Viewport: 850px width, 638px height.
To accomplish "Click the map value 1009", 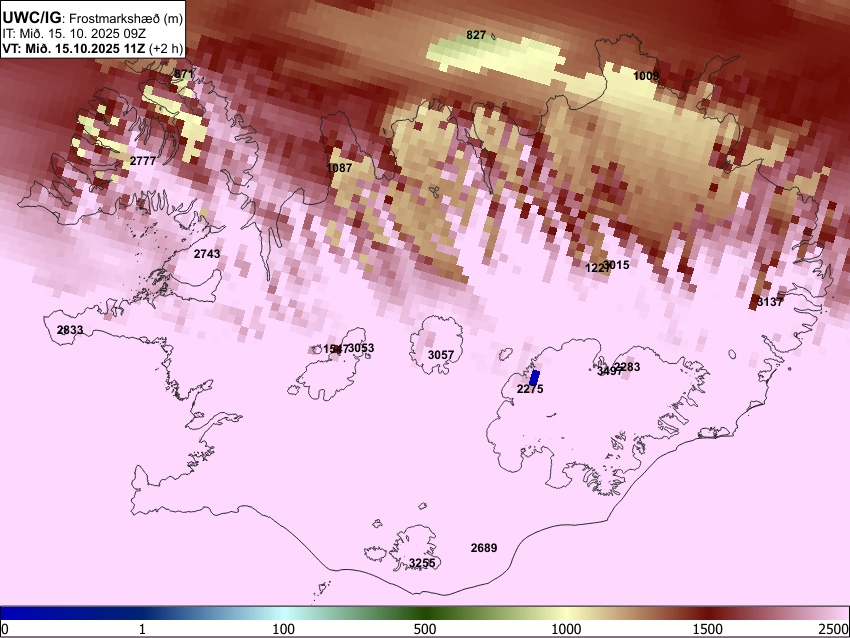I will [x=646, y=76].
